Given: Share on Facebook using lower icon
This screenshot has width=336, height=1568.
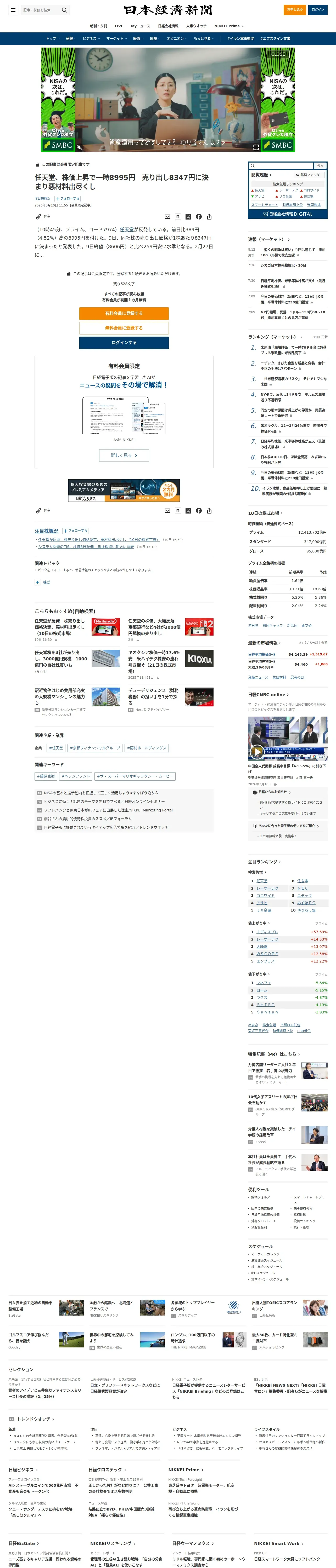Looking at the screenshot, I should (199, 511).
